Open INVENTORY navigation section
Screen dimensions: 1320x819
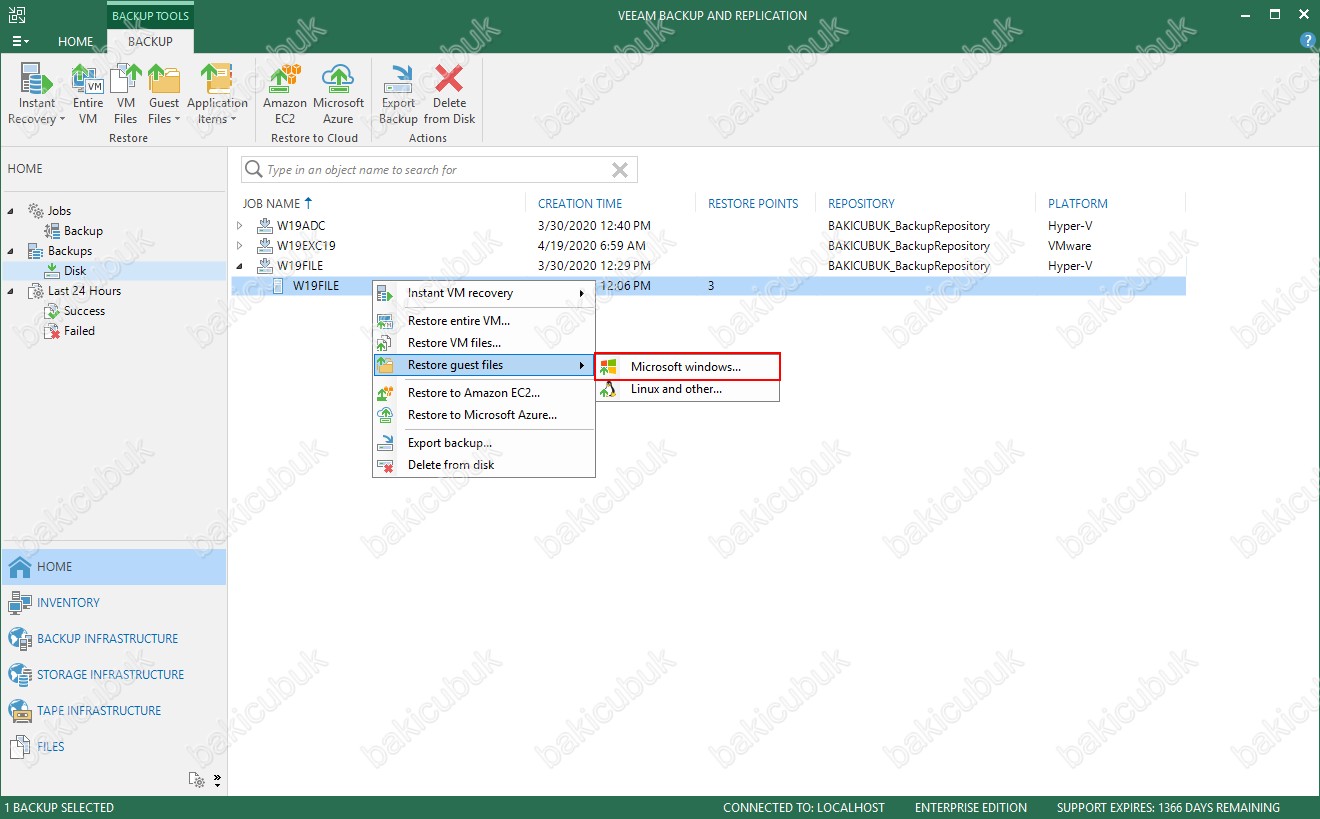[x=113, y=603]
